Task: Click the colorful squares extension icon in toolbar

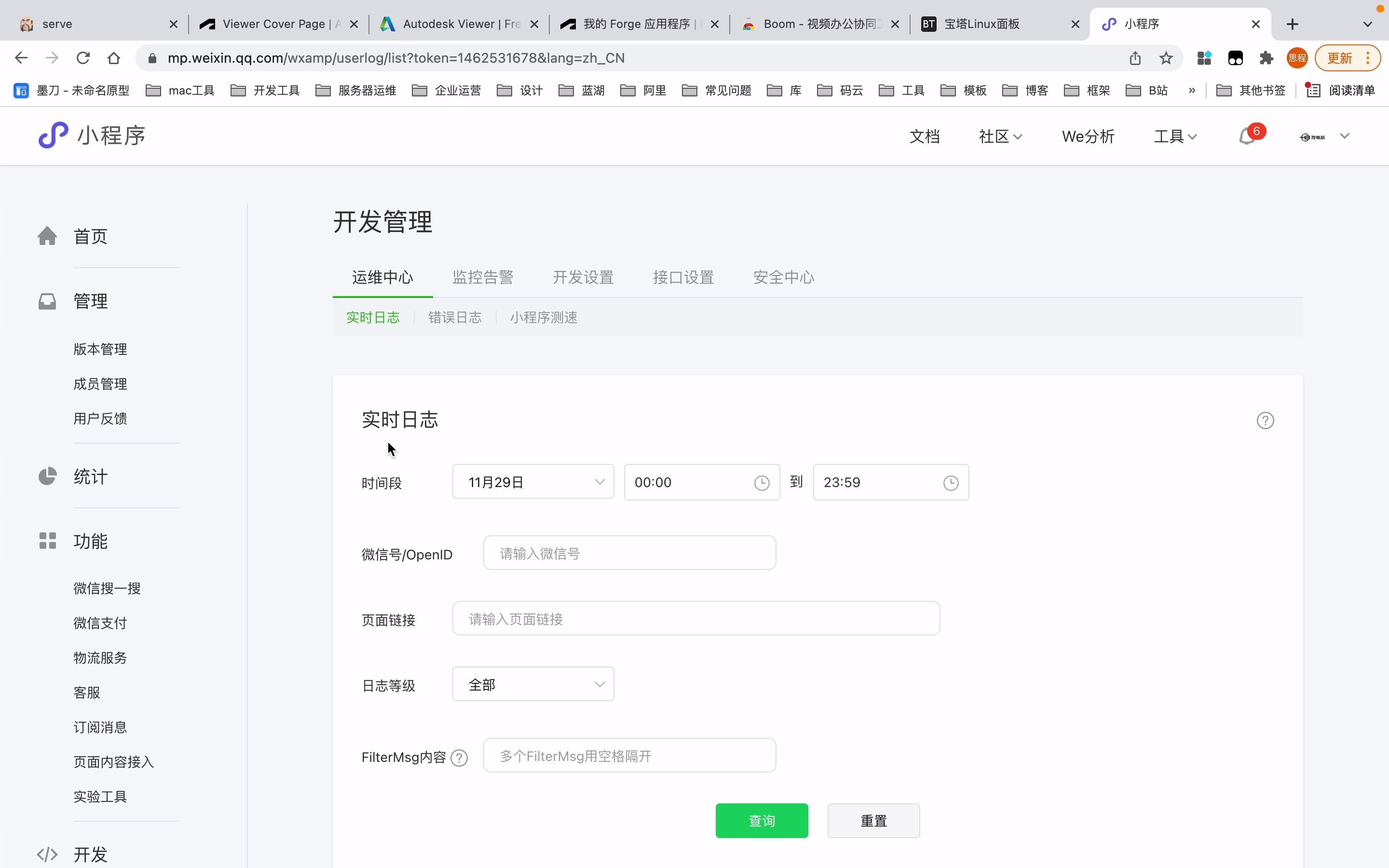Action: click(1204, 58)
